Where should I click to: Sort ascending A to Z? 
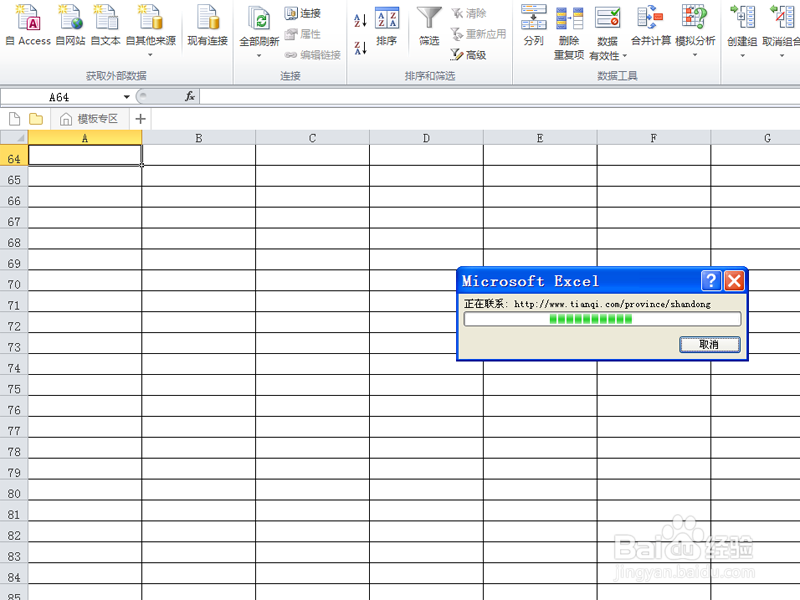(360, 20)
